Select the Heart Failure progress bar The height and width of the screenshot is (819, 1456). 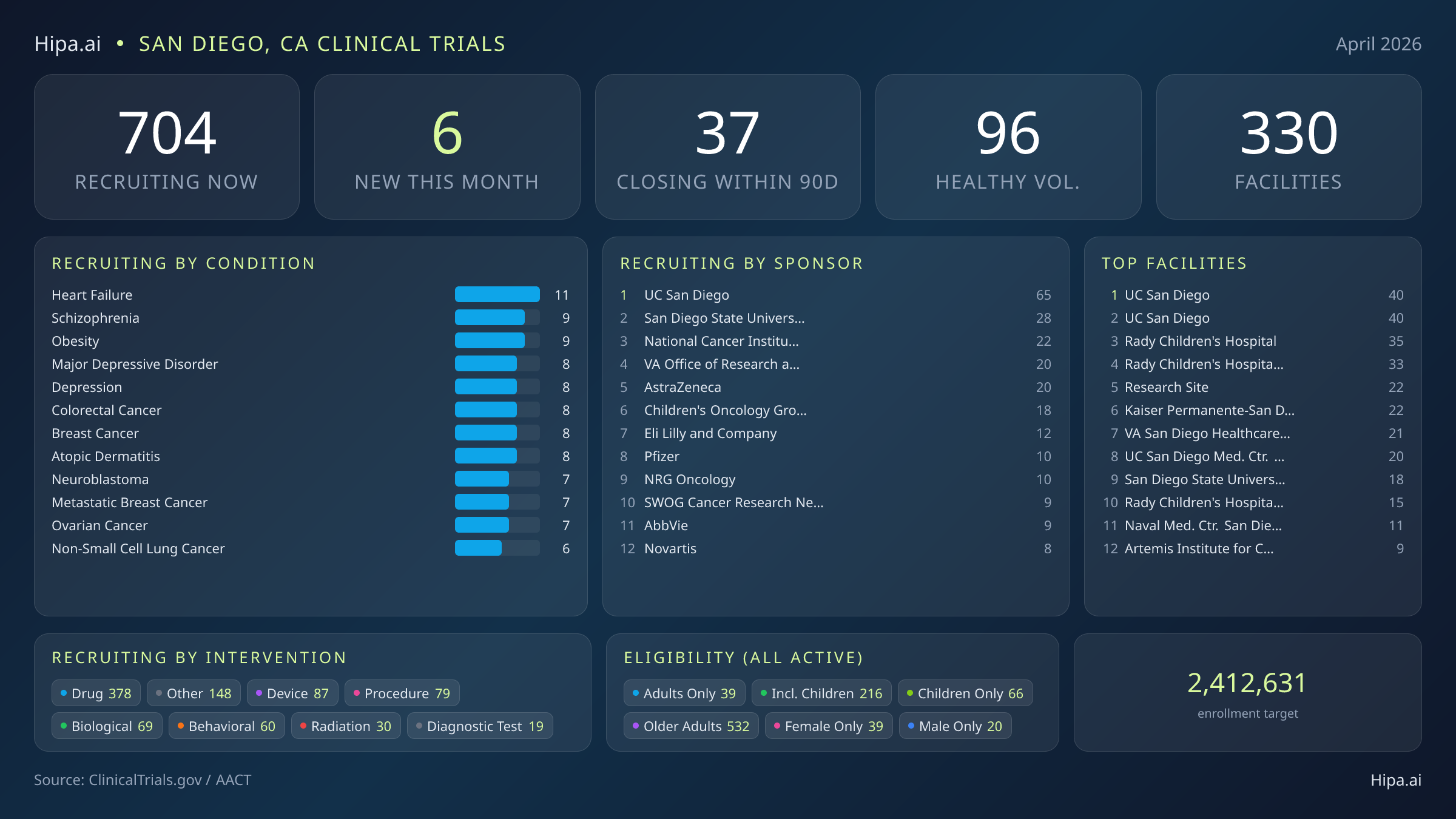(497, 294)
